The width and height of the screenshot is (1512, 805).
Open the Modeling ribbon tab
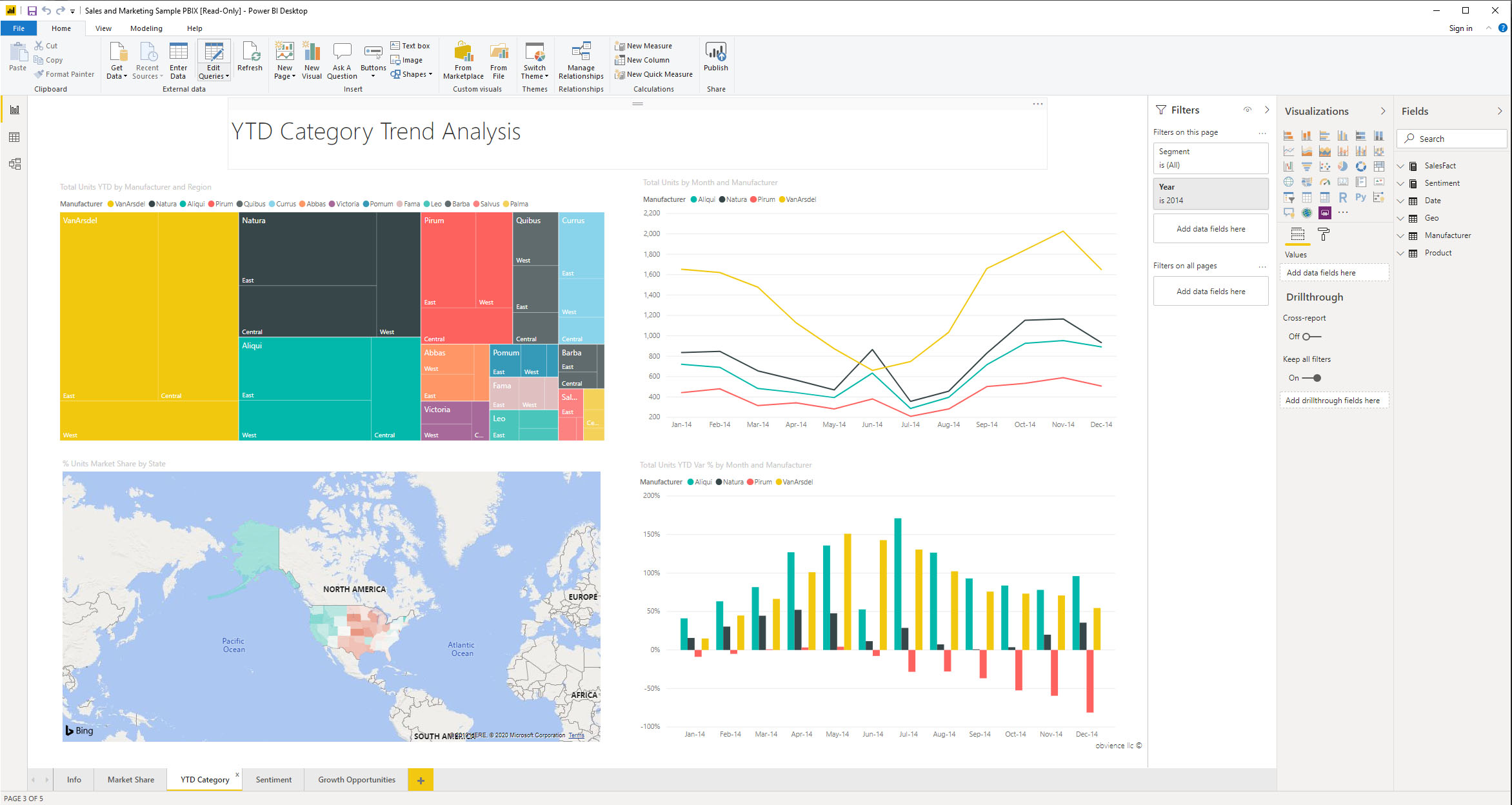146,28
